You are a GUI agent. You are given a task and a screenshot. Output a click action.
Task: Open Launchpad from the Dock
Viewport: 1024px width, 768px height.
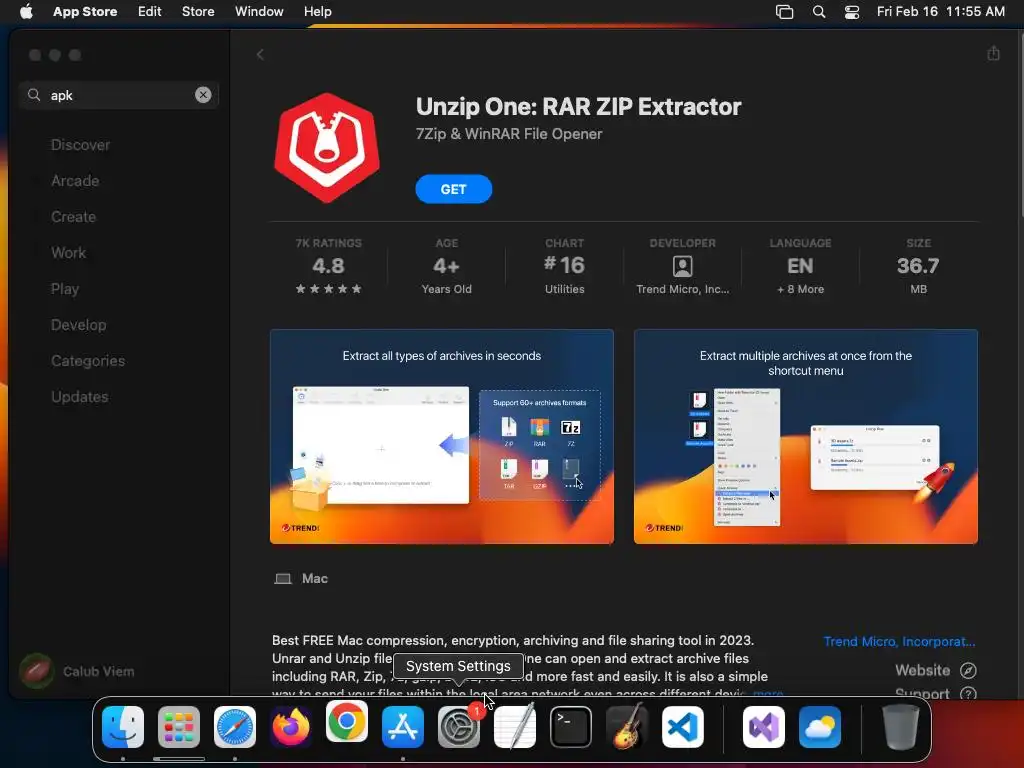179,727
